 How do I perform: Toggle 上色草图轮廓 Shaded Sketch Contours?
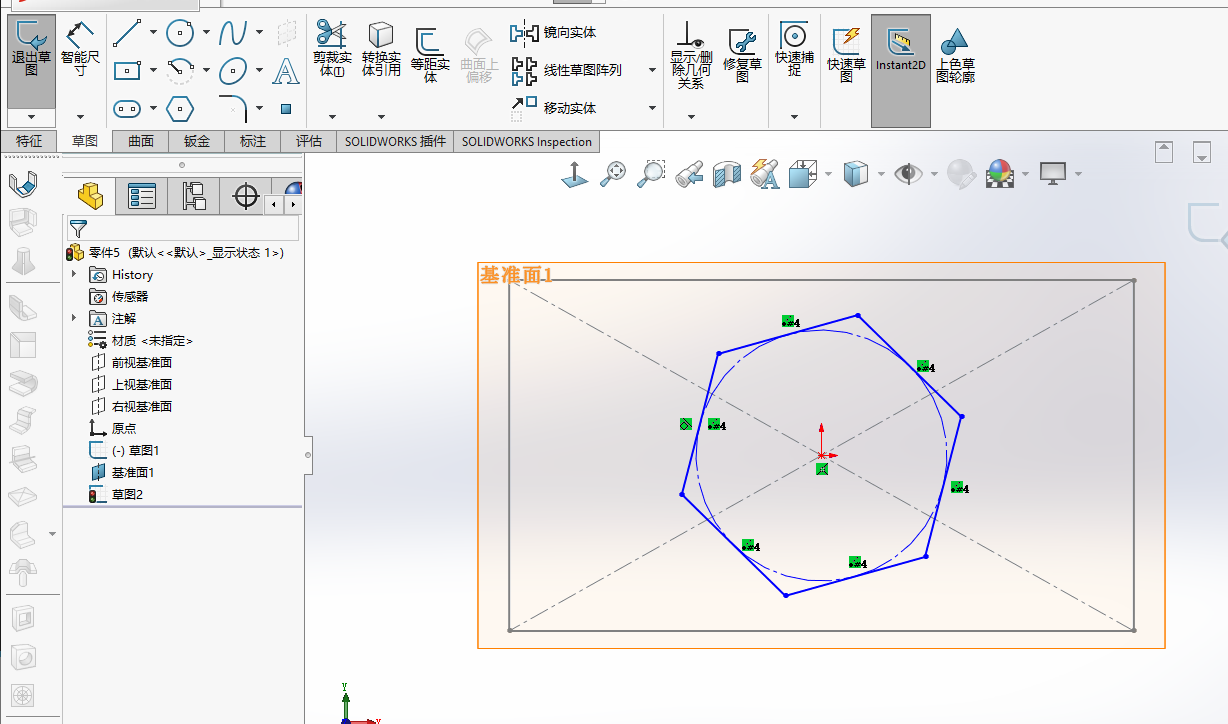[955, 55]
